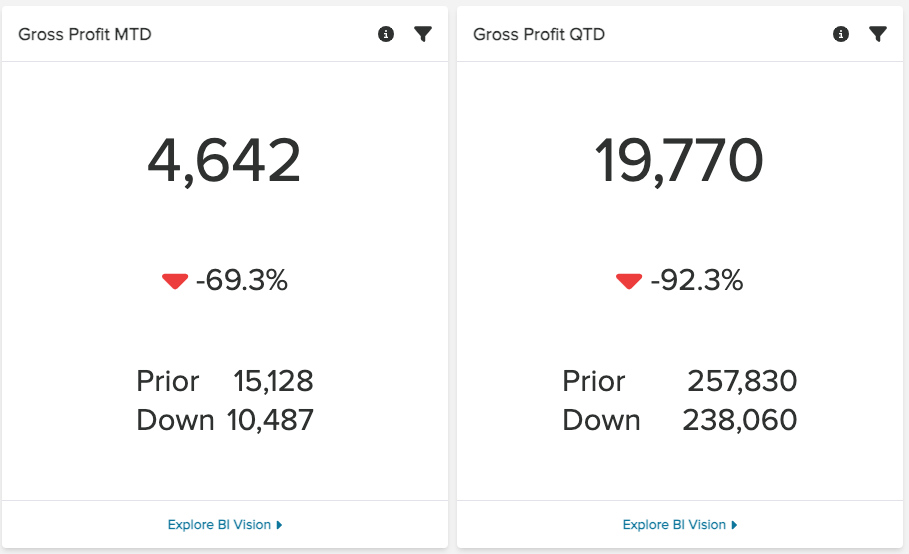Select the 19,770 gross profit value
Image resolution: width=909 pixels, height=554 pixels.
point(679,161)
